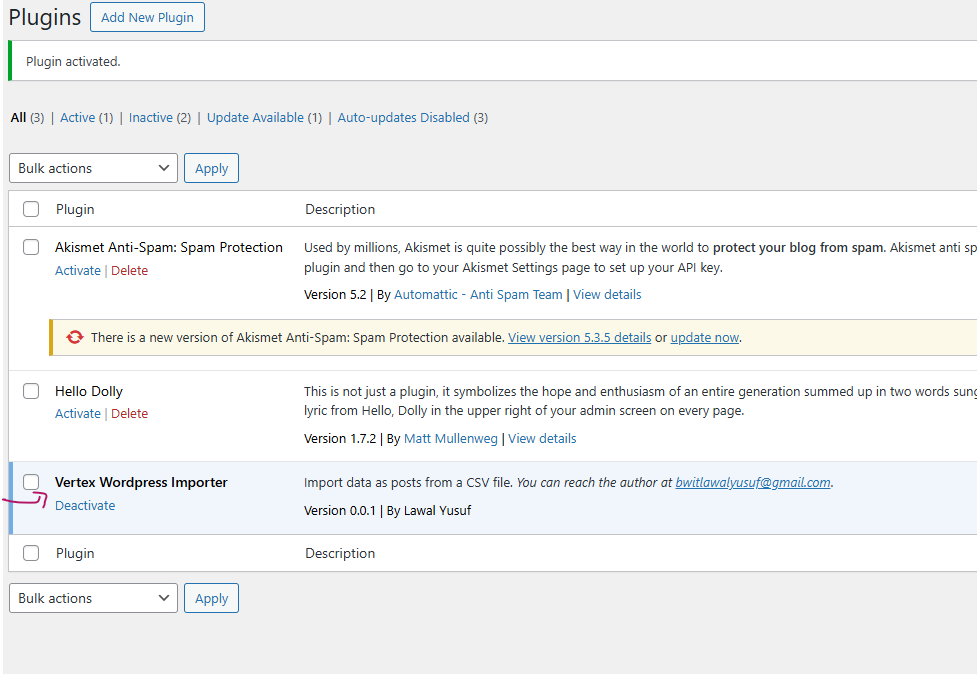View details for Hello Dolly plugin
977x674 pixels.
point(542,439)
